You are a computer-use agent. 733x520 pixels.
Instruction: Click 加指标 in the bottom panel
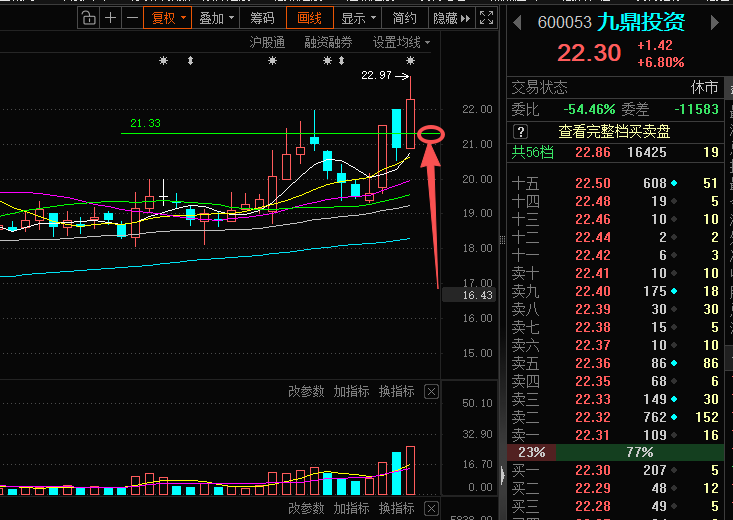pos(352,508)
